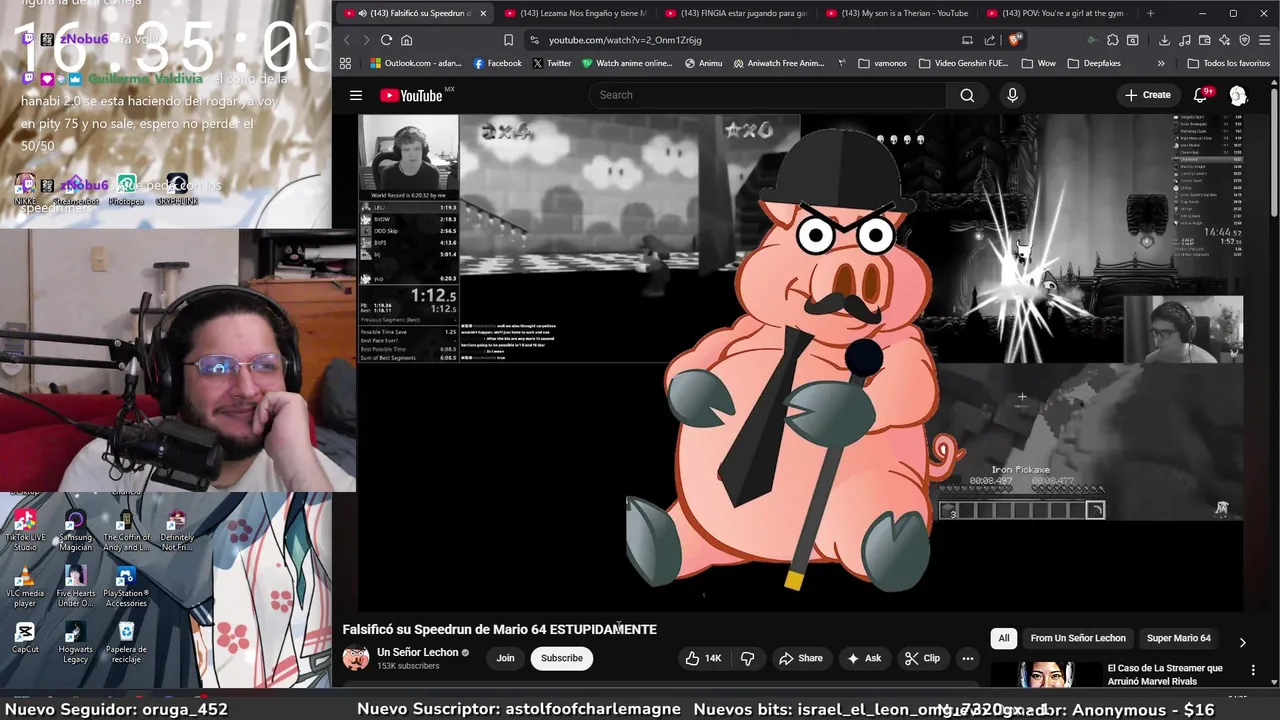Switch to My son is a Therian tab
Viewport: 1280px width, 720px height.
point(896,13)
